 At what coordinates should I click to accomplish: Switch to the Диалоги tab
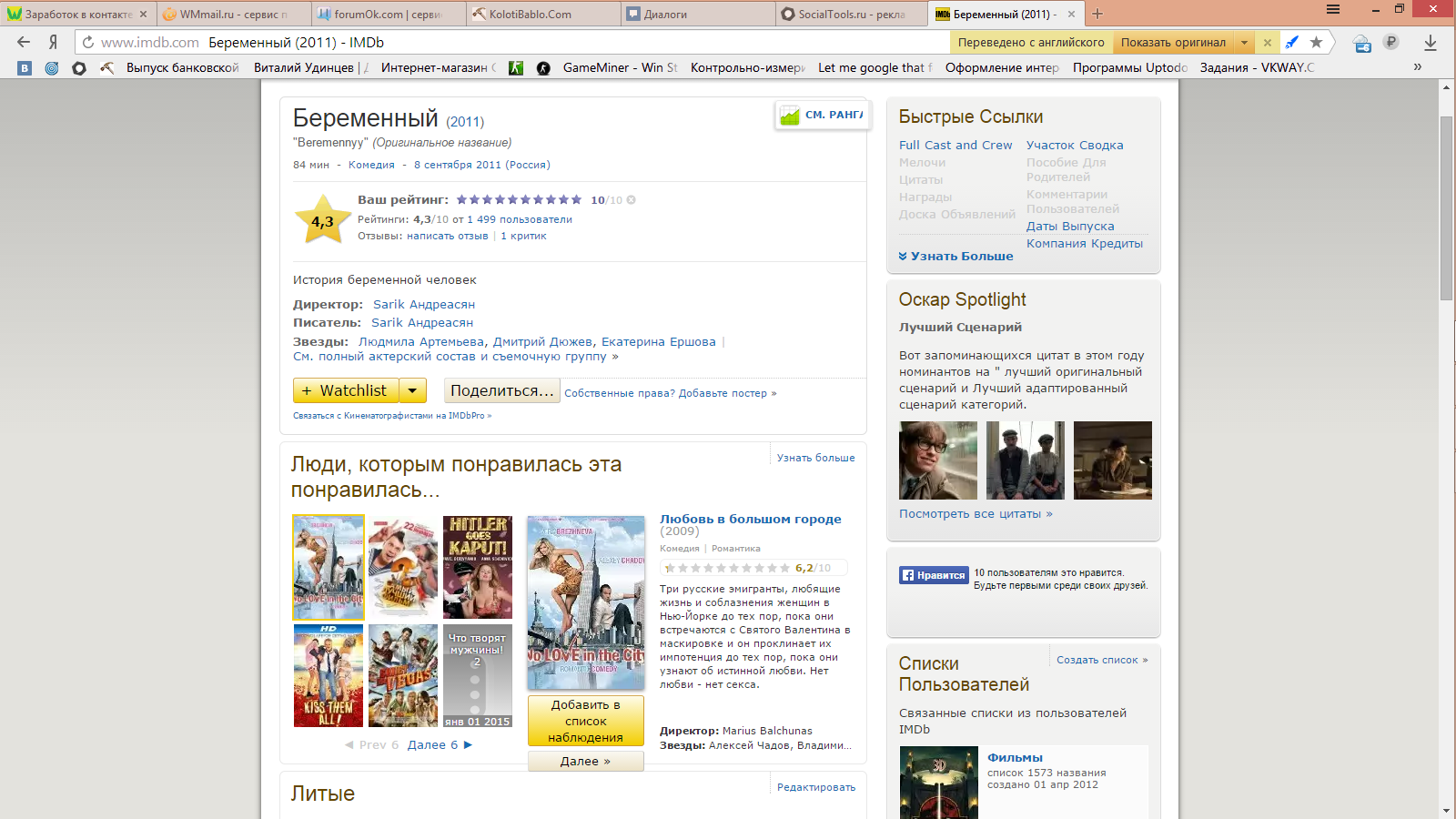coord(698,14)
